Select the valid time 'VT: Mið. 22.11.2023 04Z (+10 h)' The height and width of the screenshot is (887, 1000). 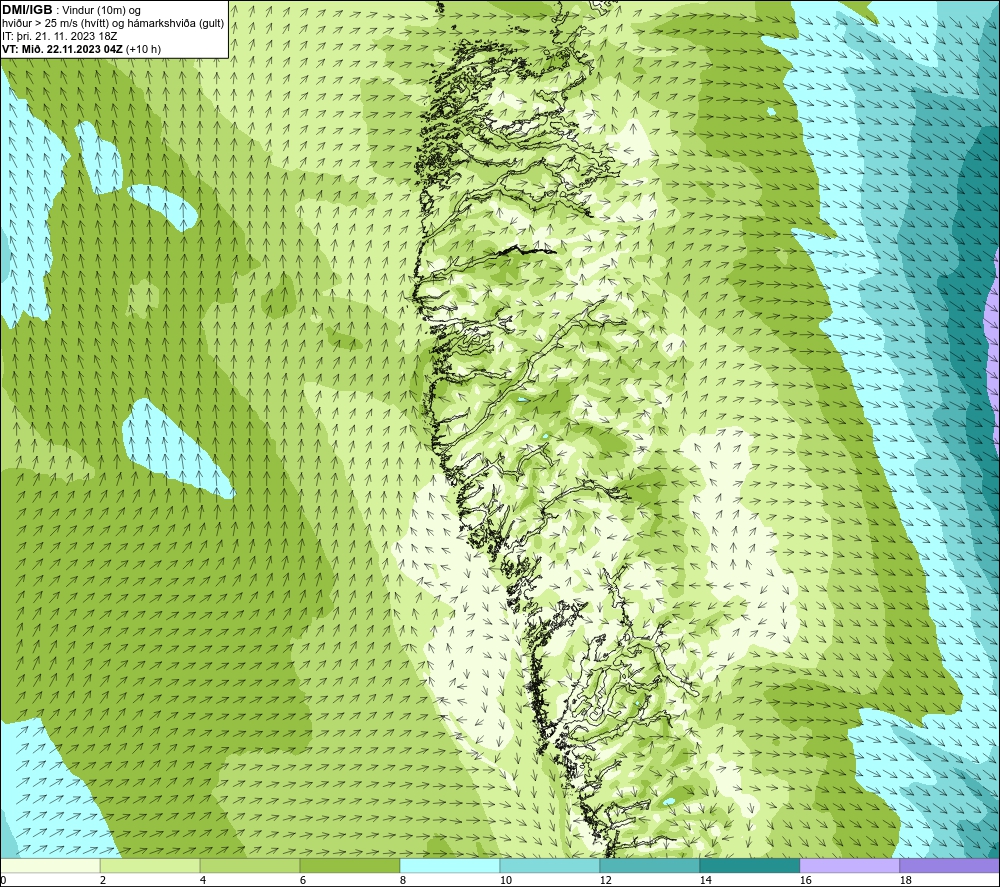pos(82,49)
